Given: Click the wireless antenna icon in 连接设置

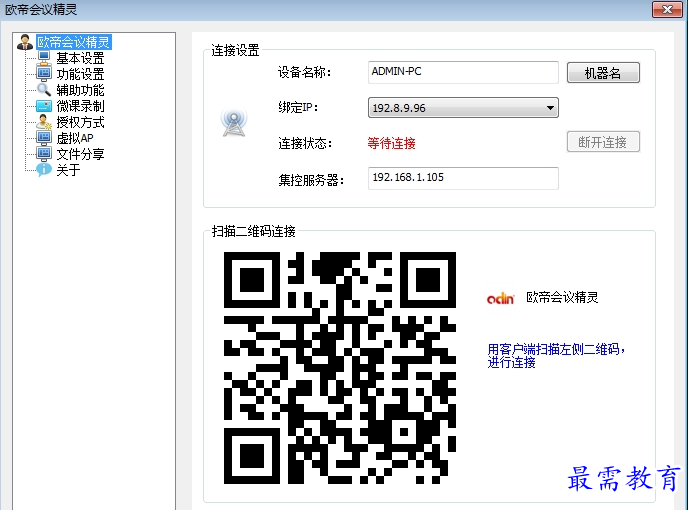Looking at the screenshot, I should (x=234, y=122).
